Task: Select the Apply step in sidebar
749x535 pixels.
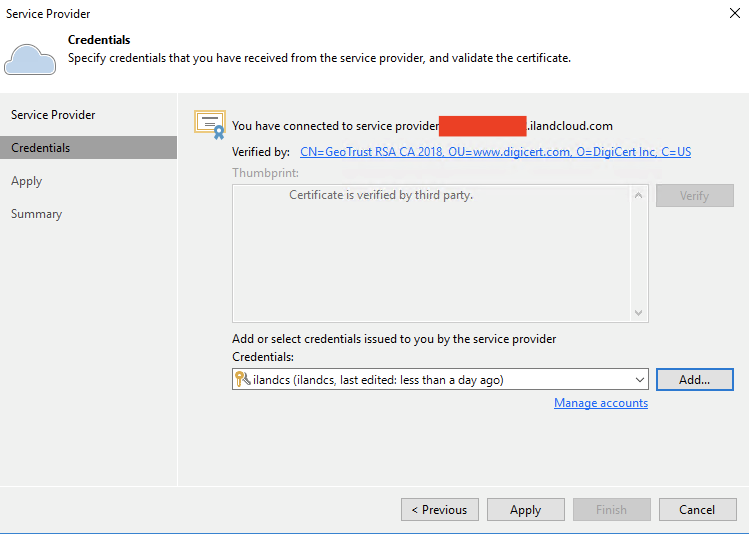Action: tap(27, 181)
